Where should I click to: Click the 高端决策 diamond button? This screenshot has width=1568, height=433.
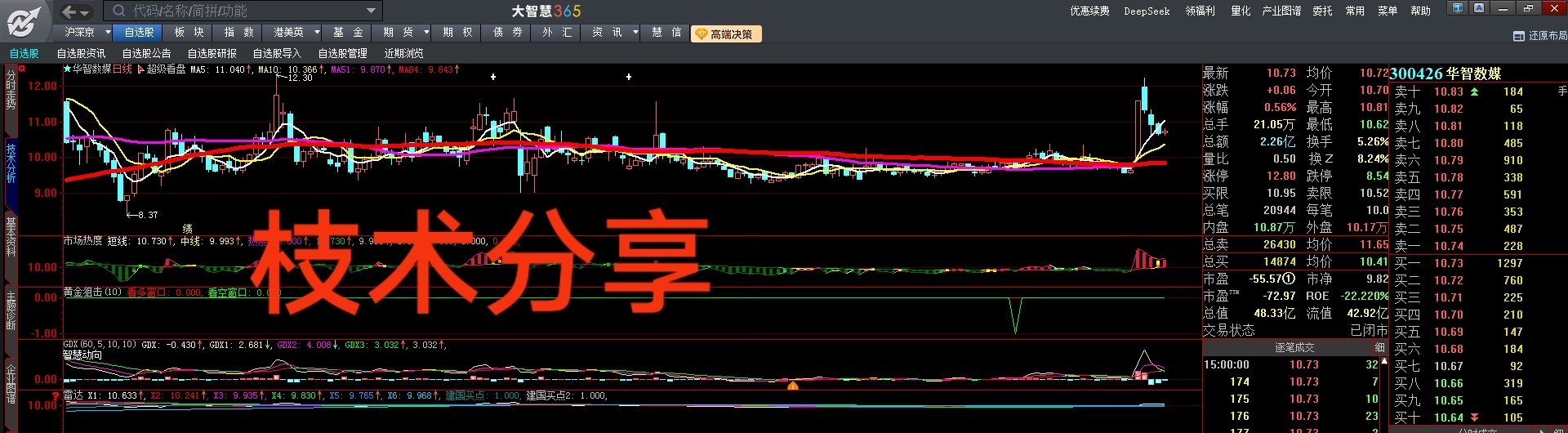[726, 34]
